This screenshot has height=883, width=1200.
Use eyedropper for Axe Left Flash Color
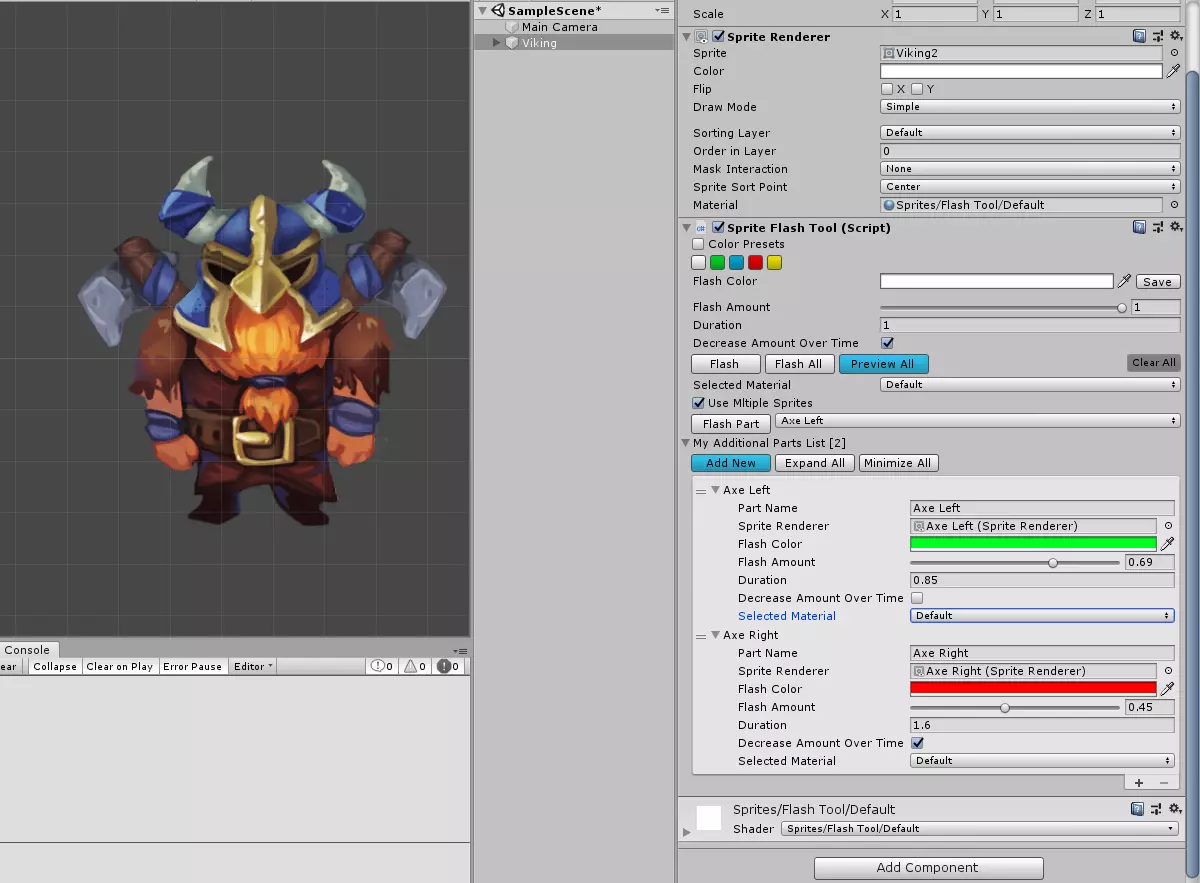[1167, 544]
